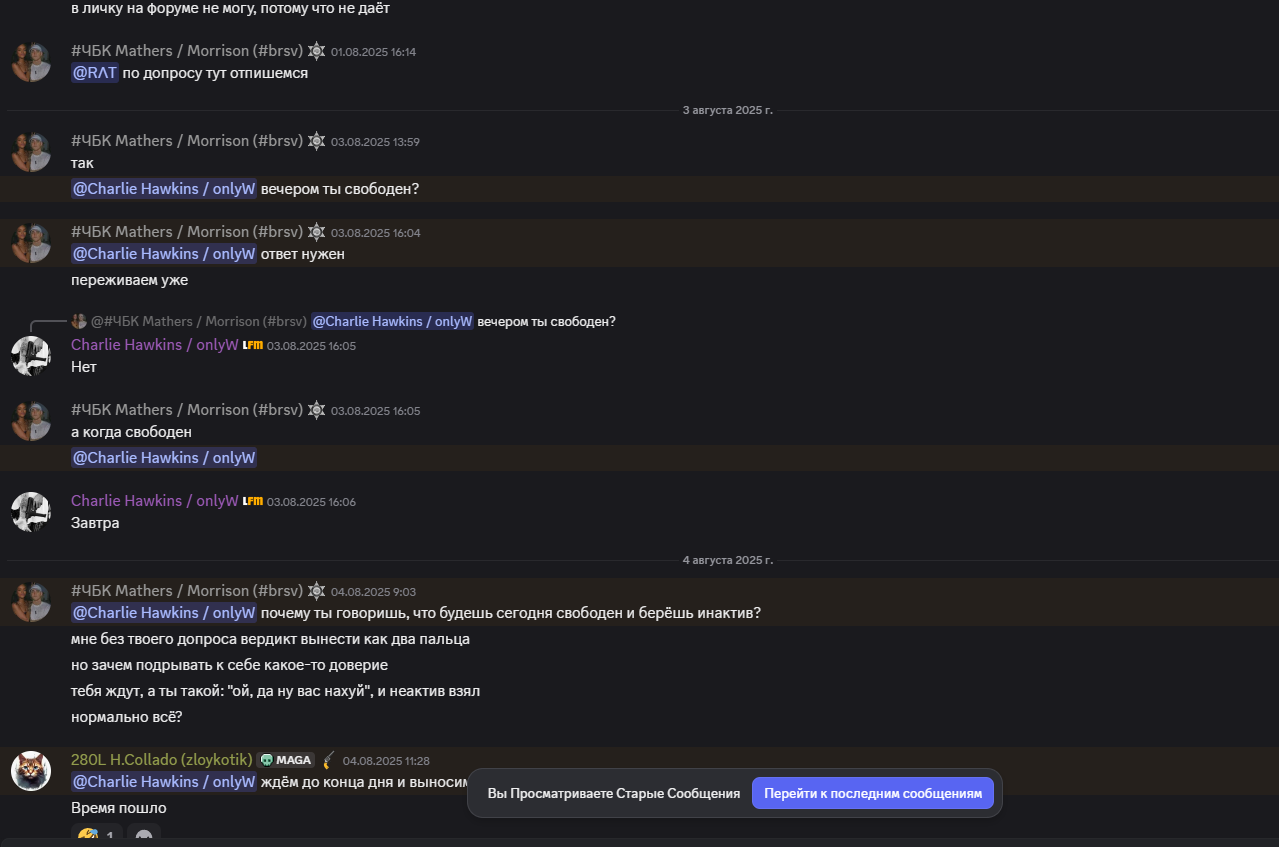Click timestamp 04.08.2025 9:03

(373, 592)
